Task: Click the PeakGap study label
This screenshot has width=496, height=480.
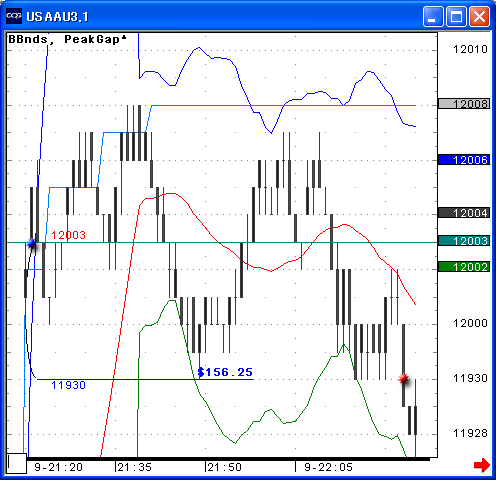Action: tap(95, 39)
